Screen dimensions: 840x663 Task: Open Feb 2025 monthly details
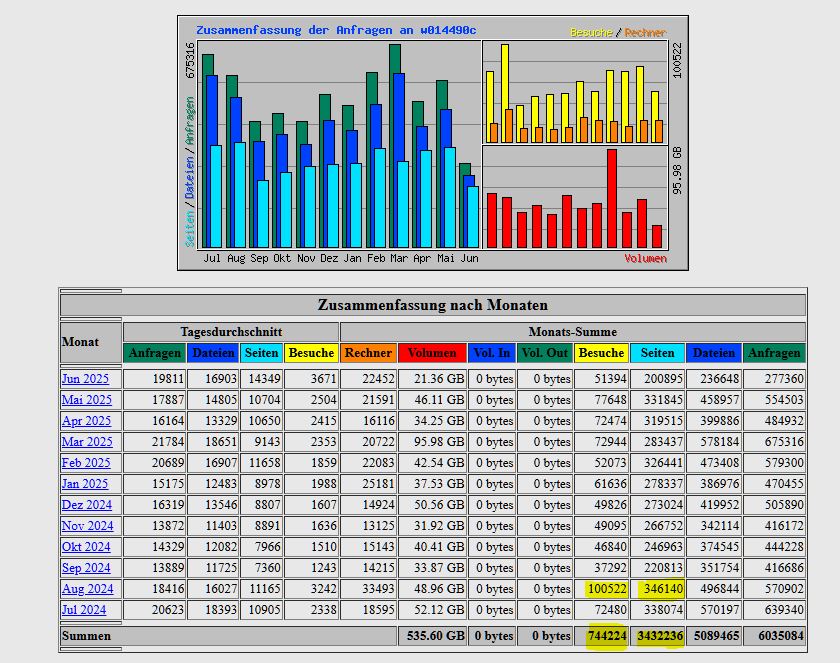[86, 463]
